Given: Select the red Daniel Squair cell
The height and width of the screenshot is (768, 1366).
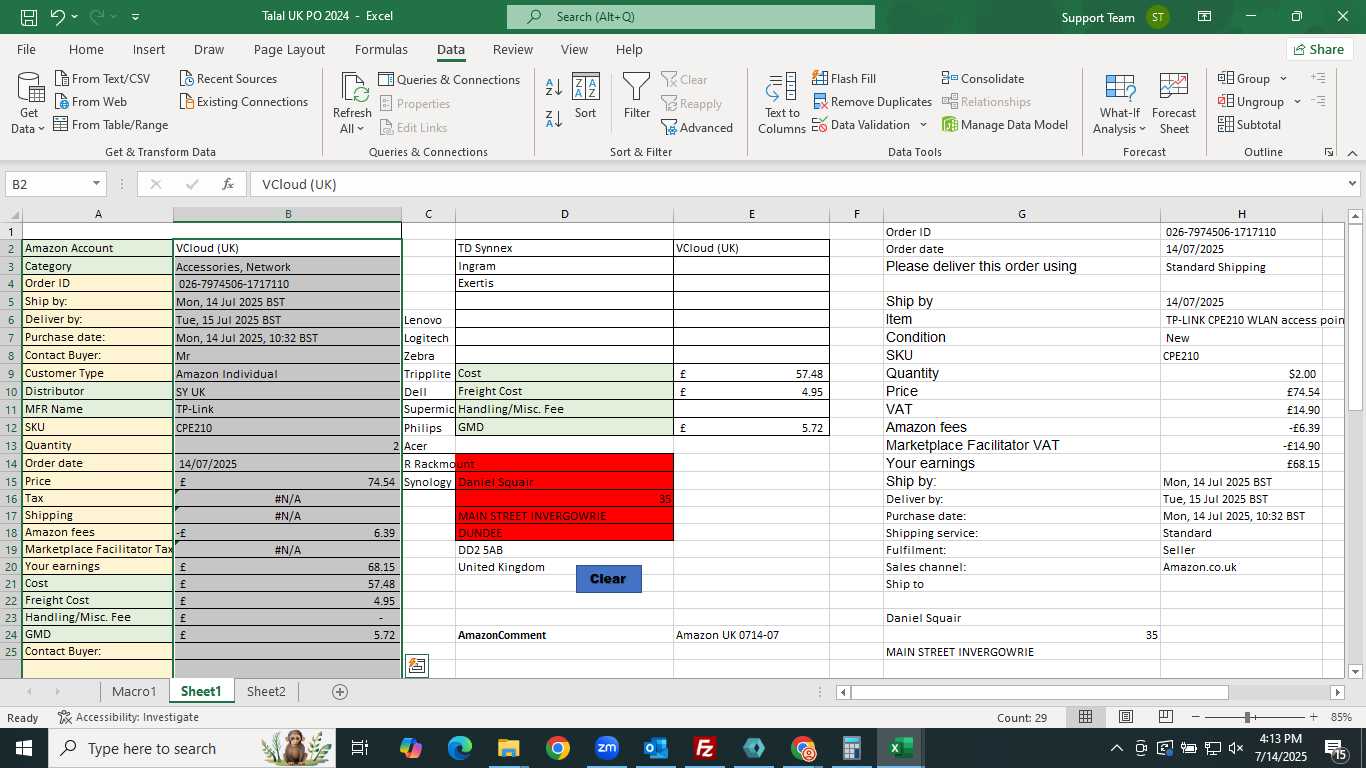Looking at the screenshot, I should [x=564, y=482].
